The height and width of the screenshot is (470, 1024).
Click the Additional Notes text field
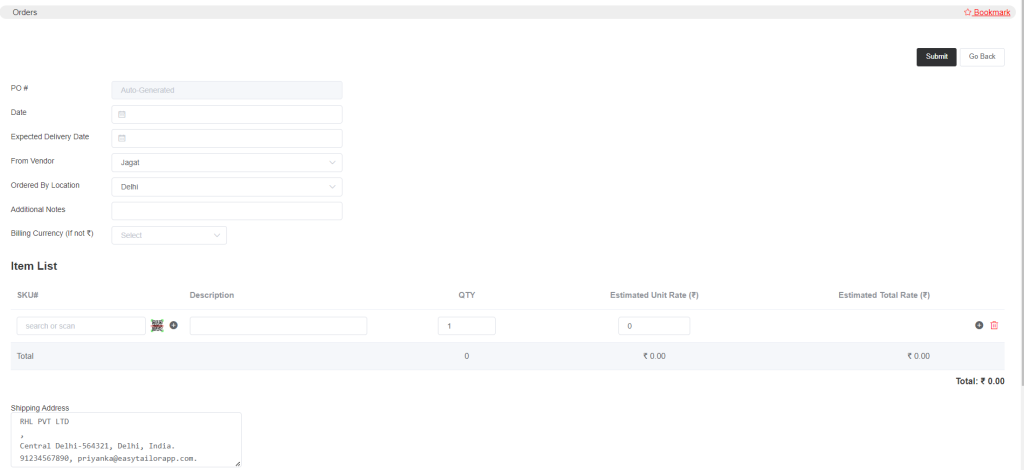(227, 211)
